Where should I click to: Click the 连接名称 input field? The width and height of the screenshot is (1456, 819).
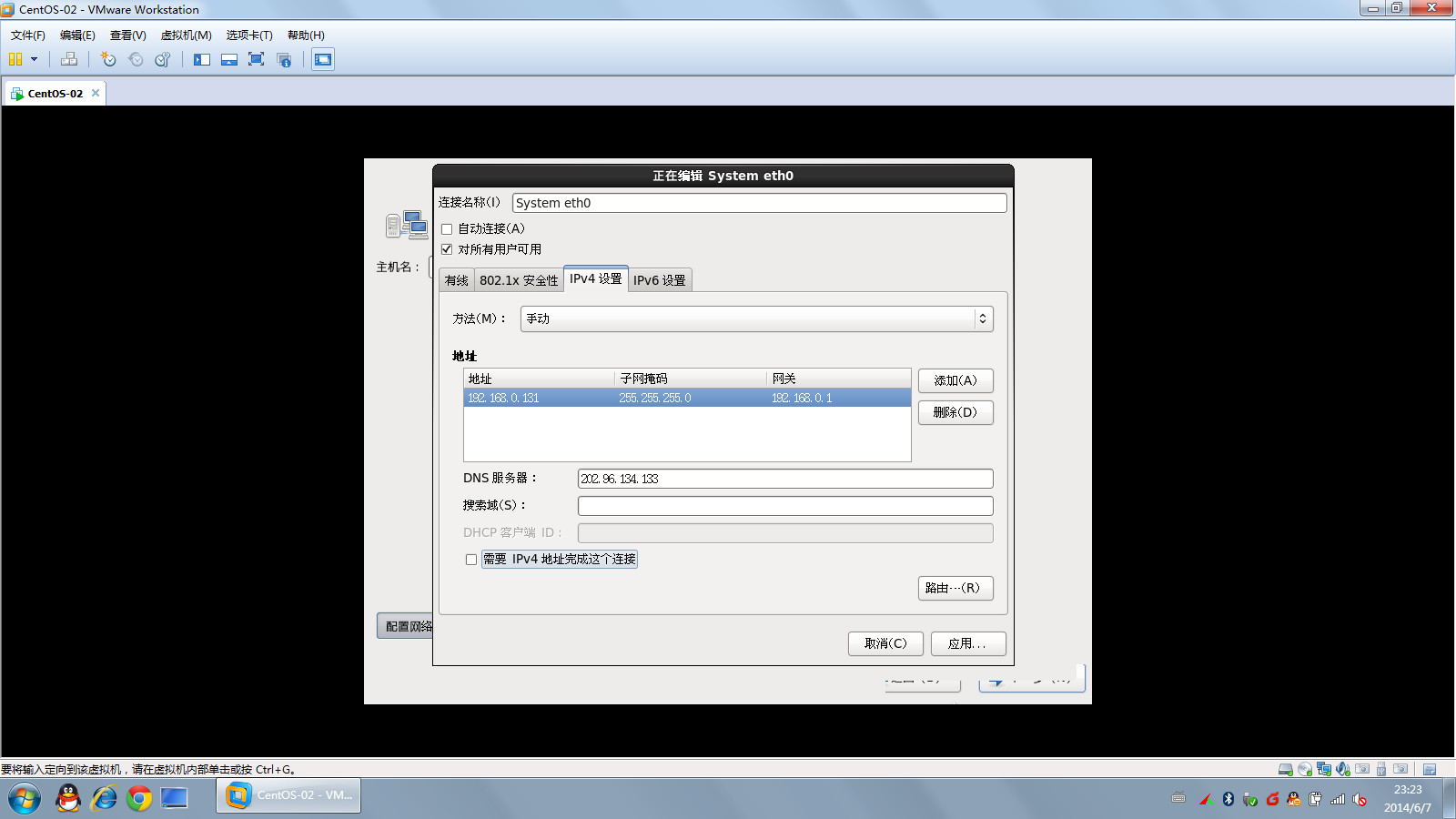pos(760,203)
